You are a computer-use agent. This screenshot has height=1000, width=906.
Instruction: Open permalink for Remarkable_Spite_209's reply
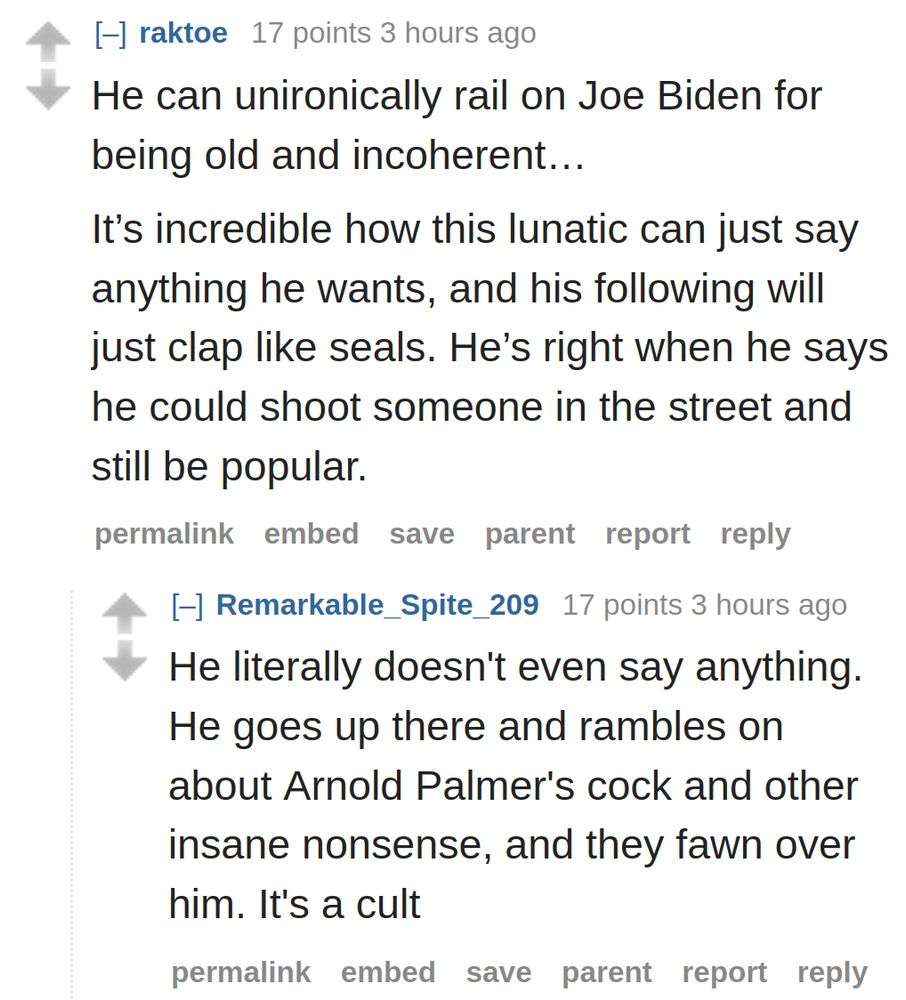[x=241, y=972]
